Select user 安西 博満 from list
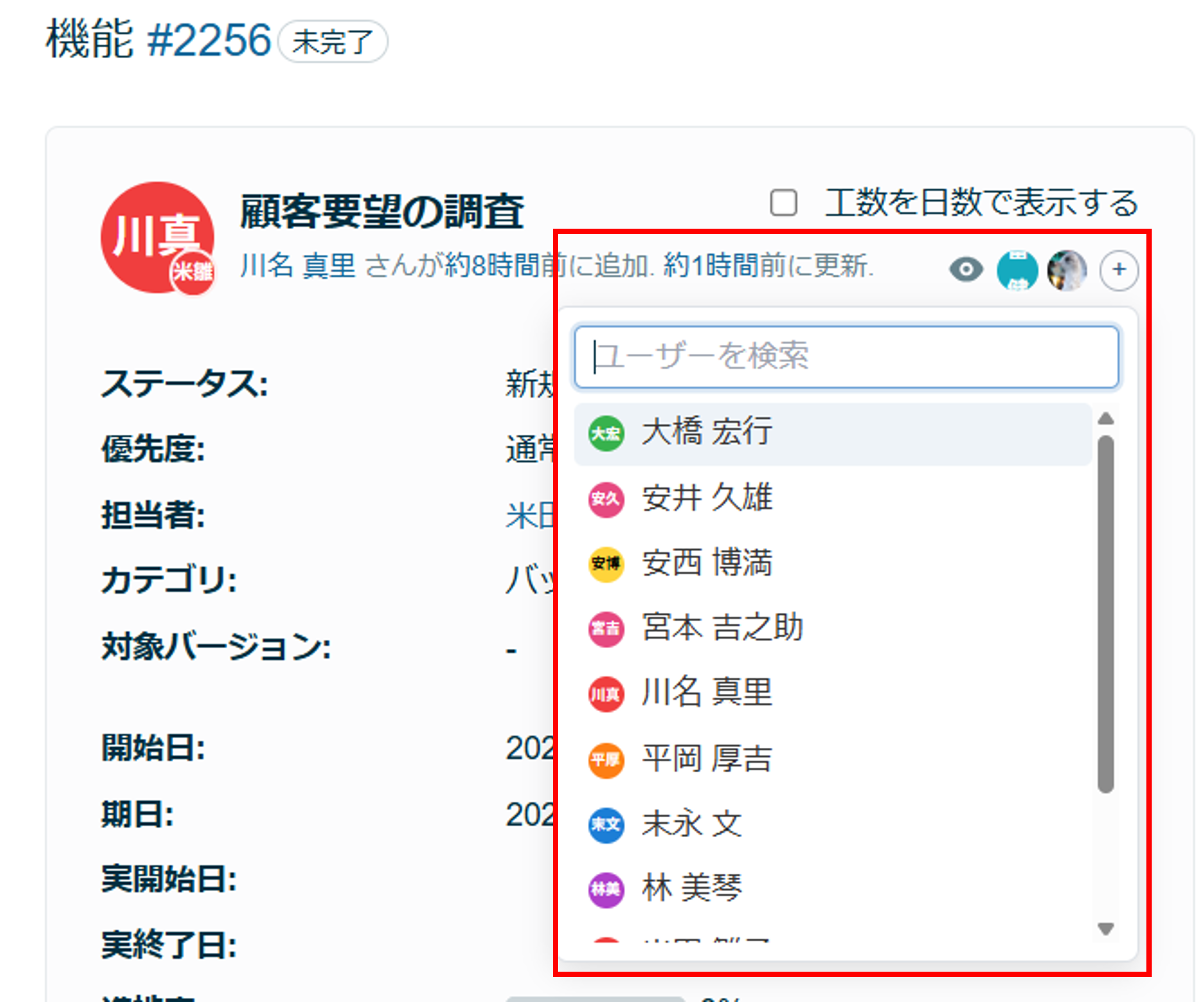The image size is (1204, 1002). (x=832, y=564)
